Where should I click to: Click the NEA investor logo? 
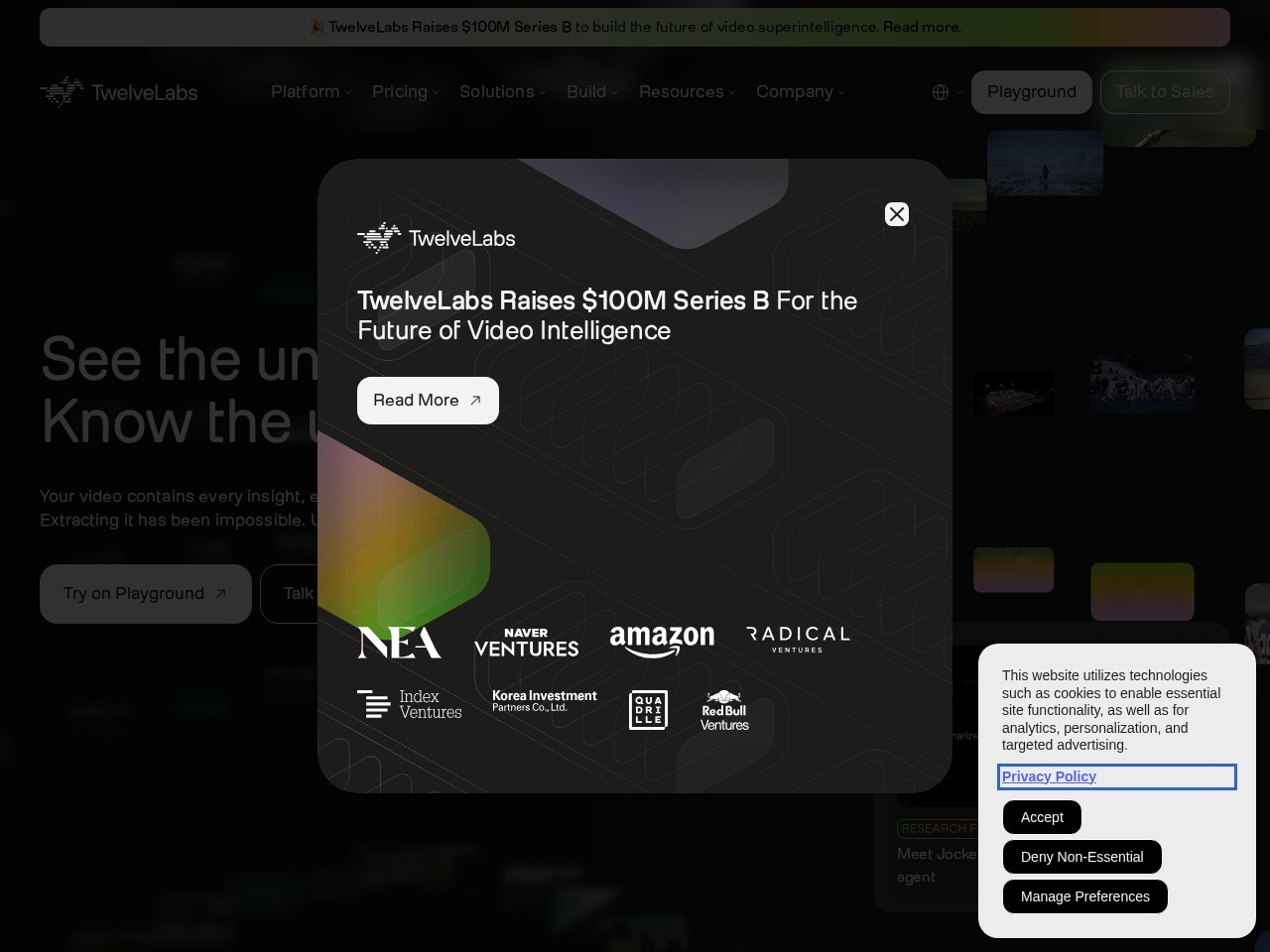pos(399,642)
